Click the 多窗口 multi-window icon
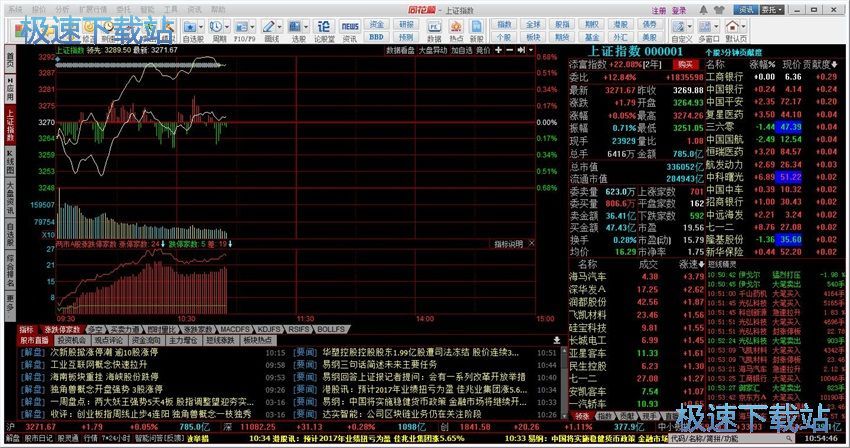This screenshot has height=448, width=850. click(705, 27)
